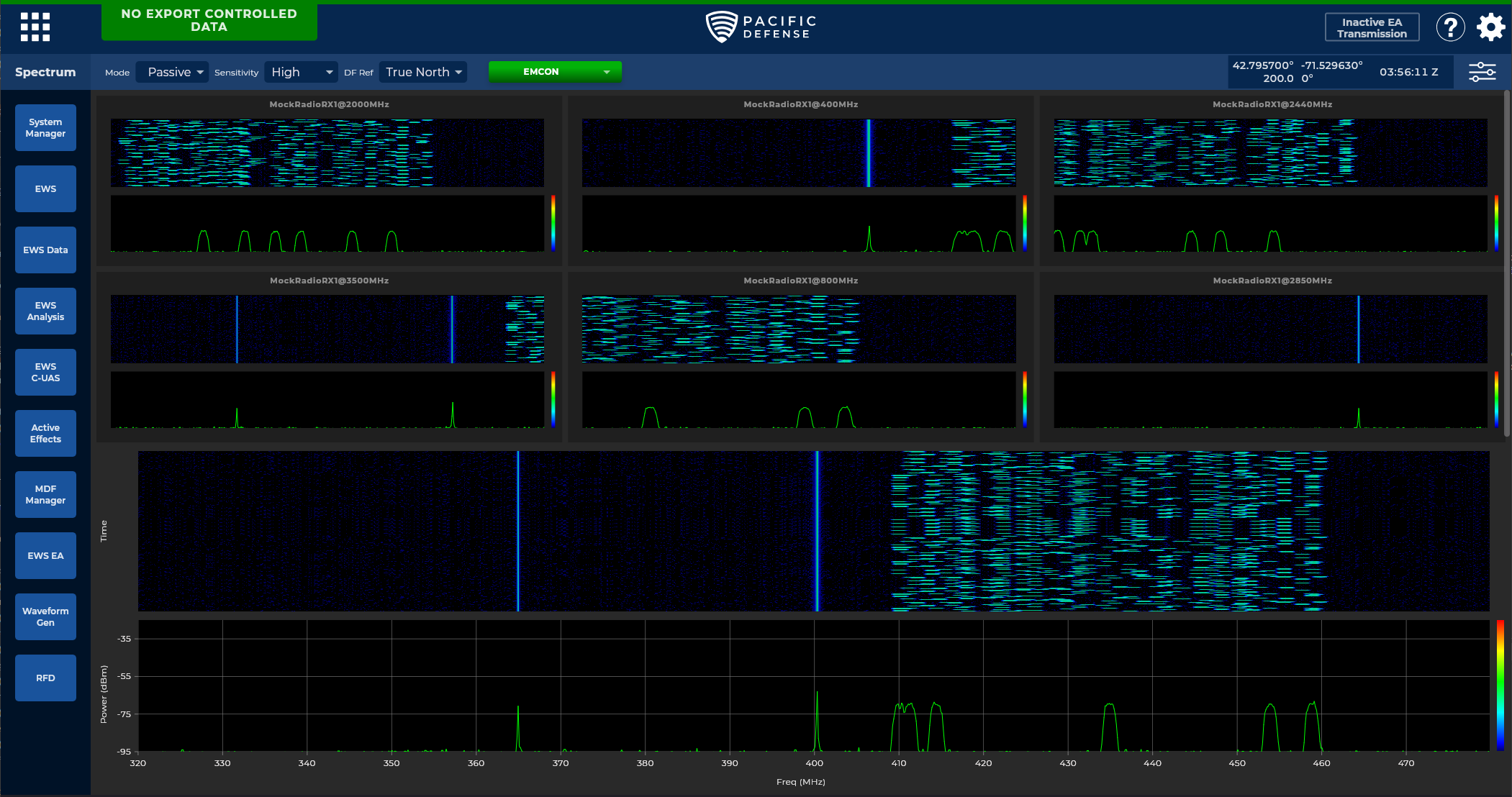The height and width of the screenshot is (797, 1512).
Task: Click the Spectrum page title
Action: click(x=45, y=72)
